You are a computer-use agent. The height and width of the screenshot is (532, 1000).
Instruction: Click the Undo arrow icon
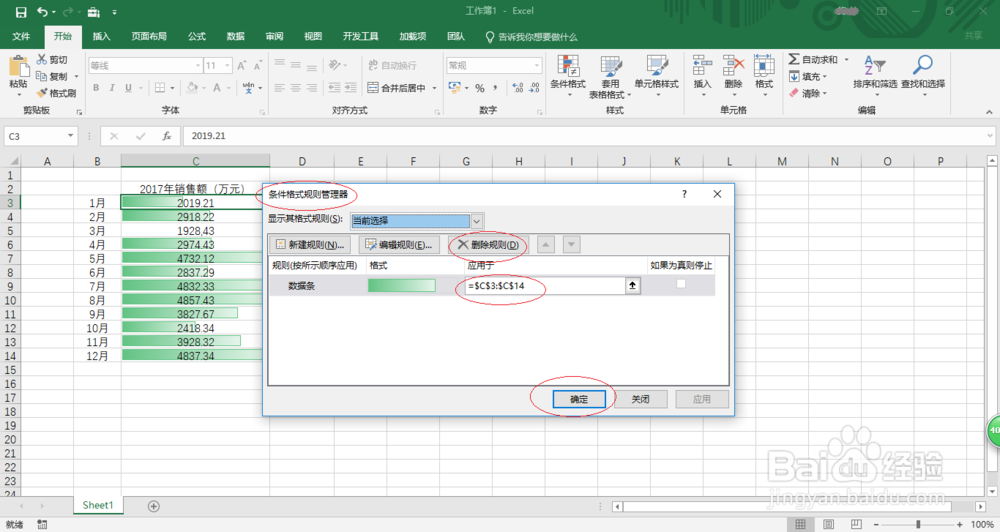point(43,12)
